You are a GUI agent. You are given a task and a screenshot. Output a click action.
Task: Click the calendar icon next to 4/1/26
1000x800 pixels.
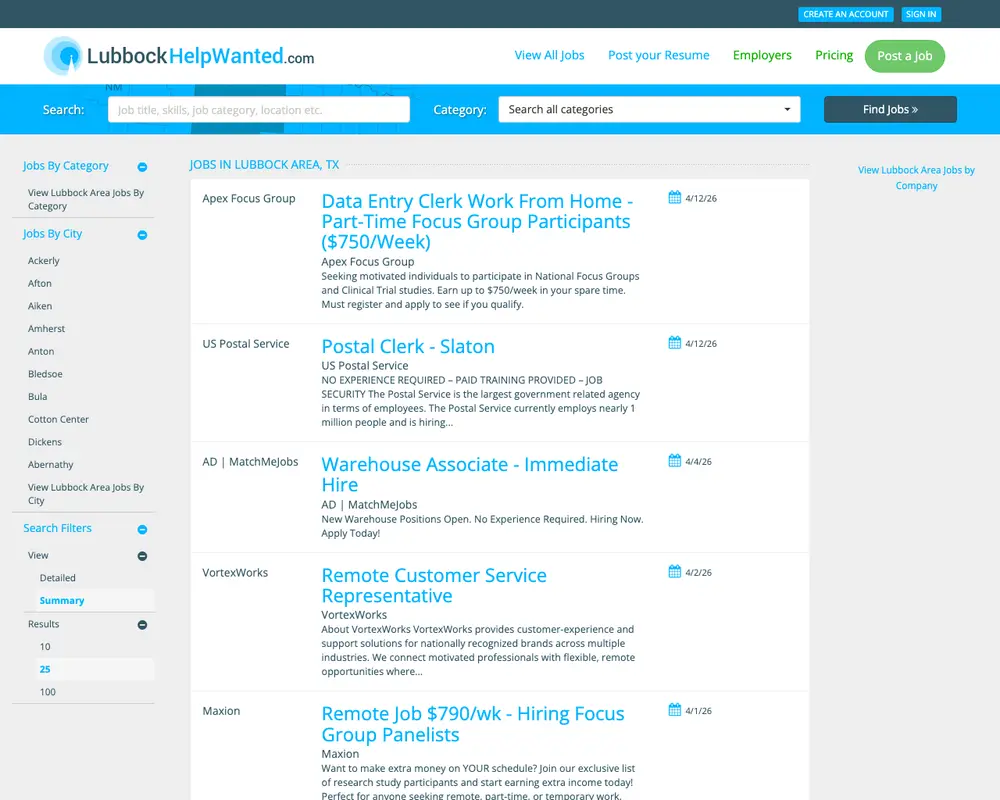(x=674, y=710)
